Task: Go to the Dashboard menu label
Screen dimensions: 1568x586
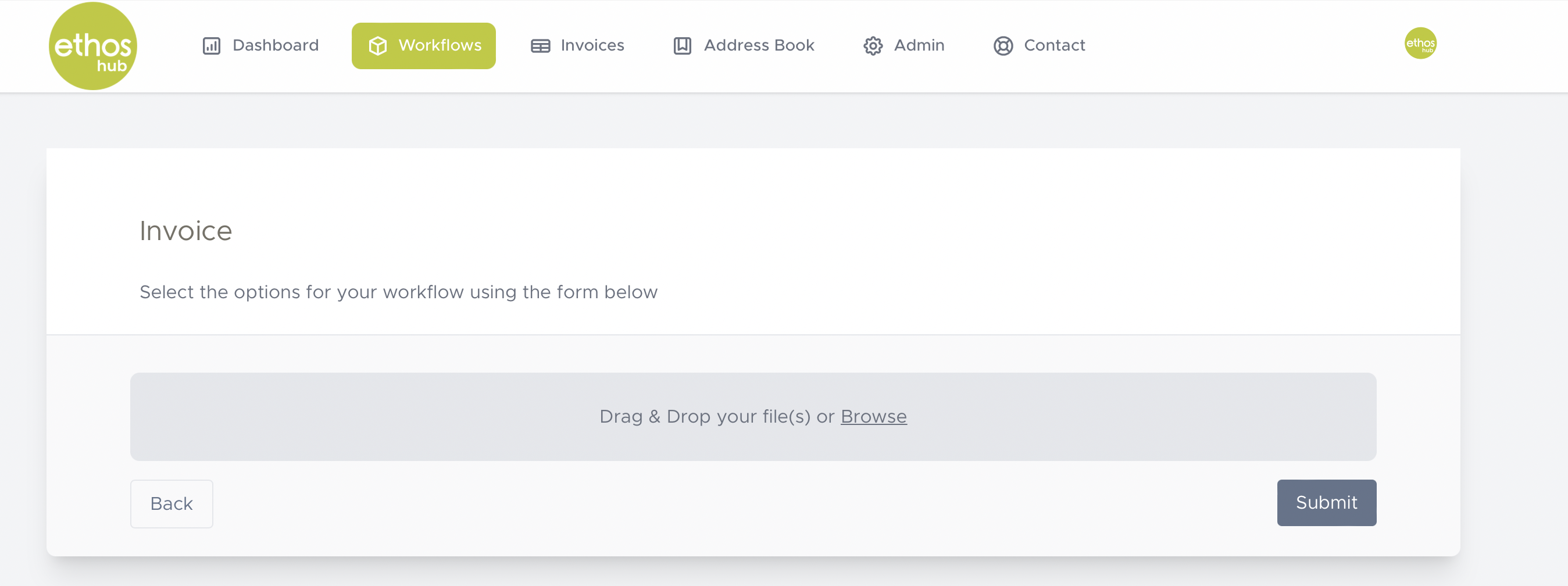Action: point(275,45)
